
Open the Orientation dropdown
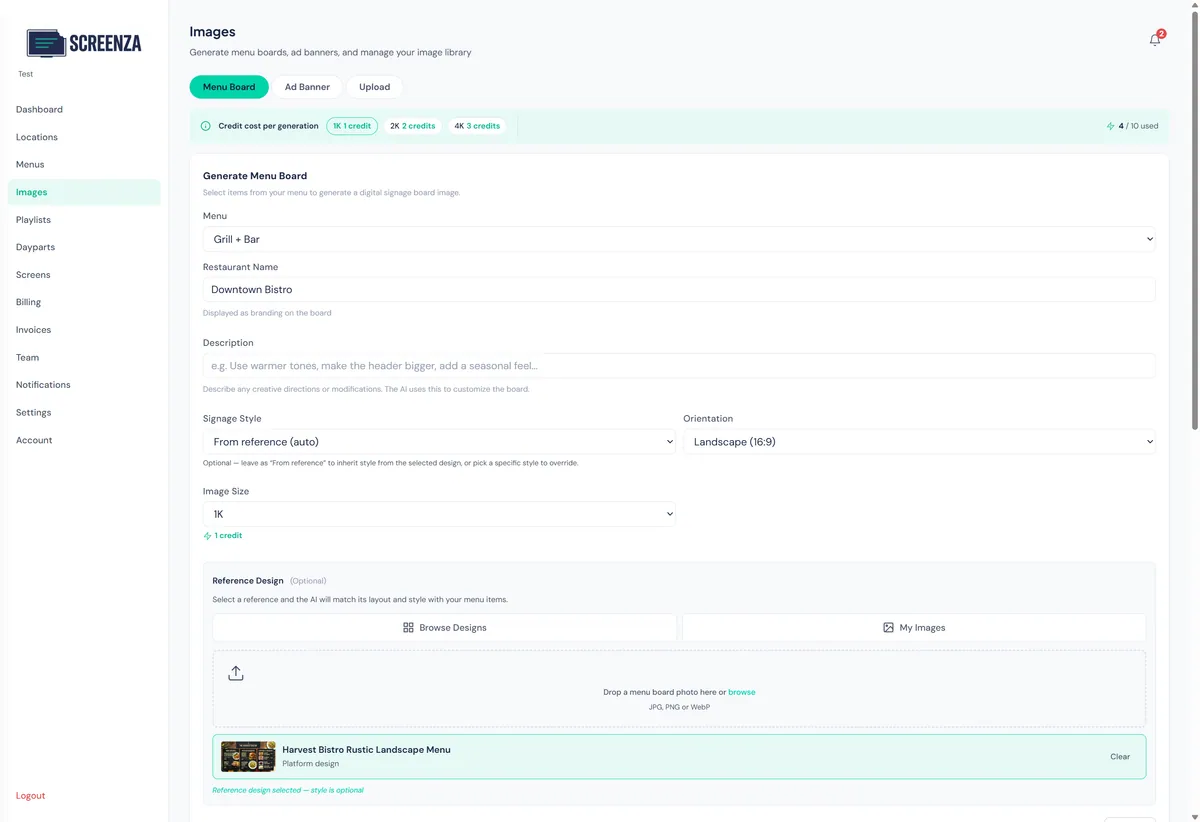(x=919, y=441)
